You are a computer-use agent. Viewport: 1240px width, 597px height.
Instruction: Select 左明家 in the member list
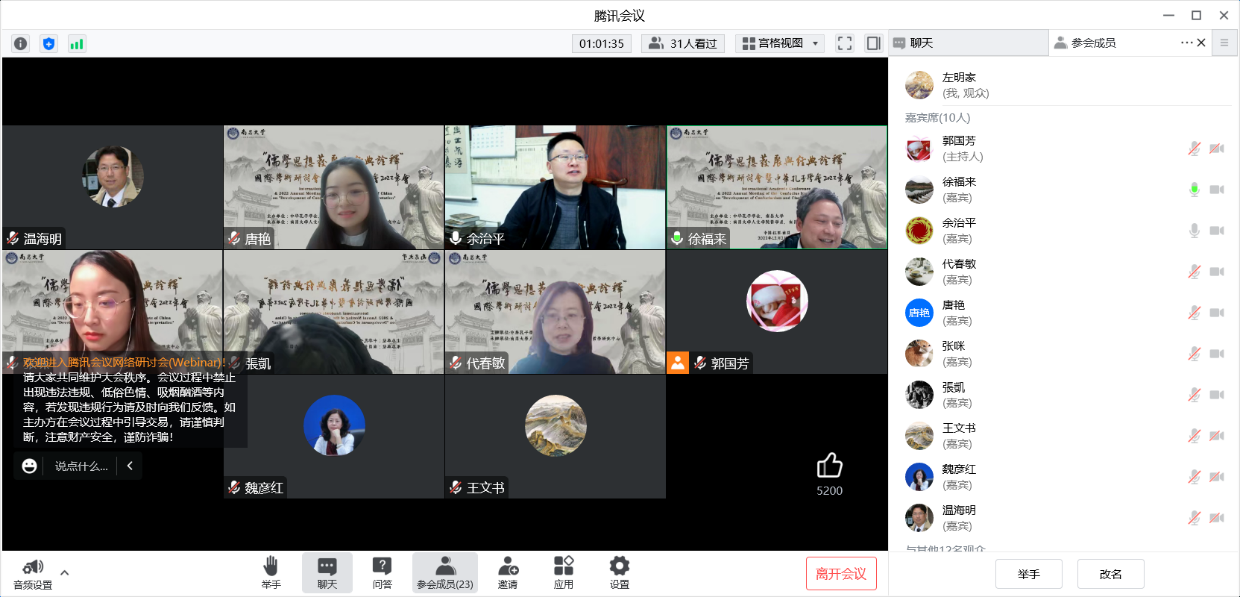pyautogui.click(x=1063, y=85)
